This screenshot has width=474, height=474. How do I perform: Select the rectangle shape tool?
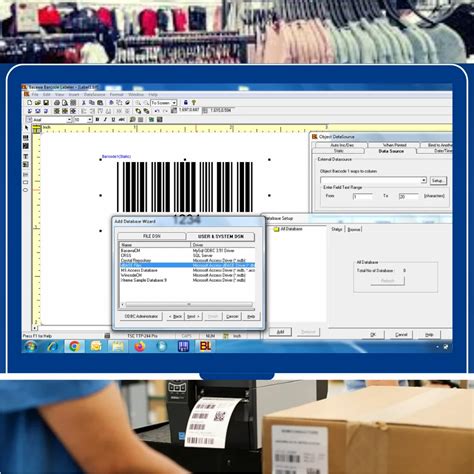click(x=26, y=182)
